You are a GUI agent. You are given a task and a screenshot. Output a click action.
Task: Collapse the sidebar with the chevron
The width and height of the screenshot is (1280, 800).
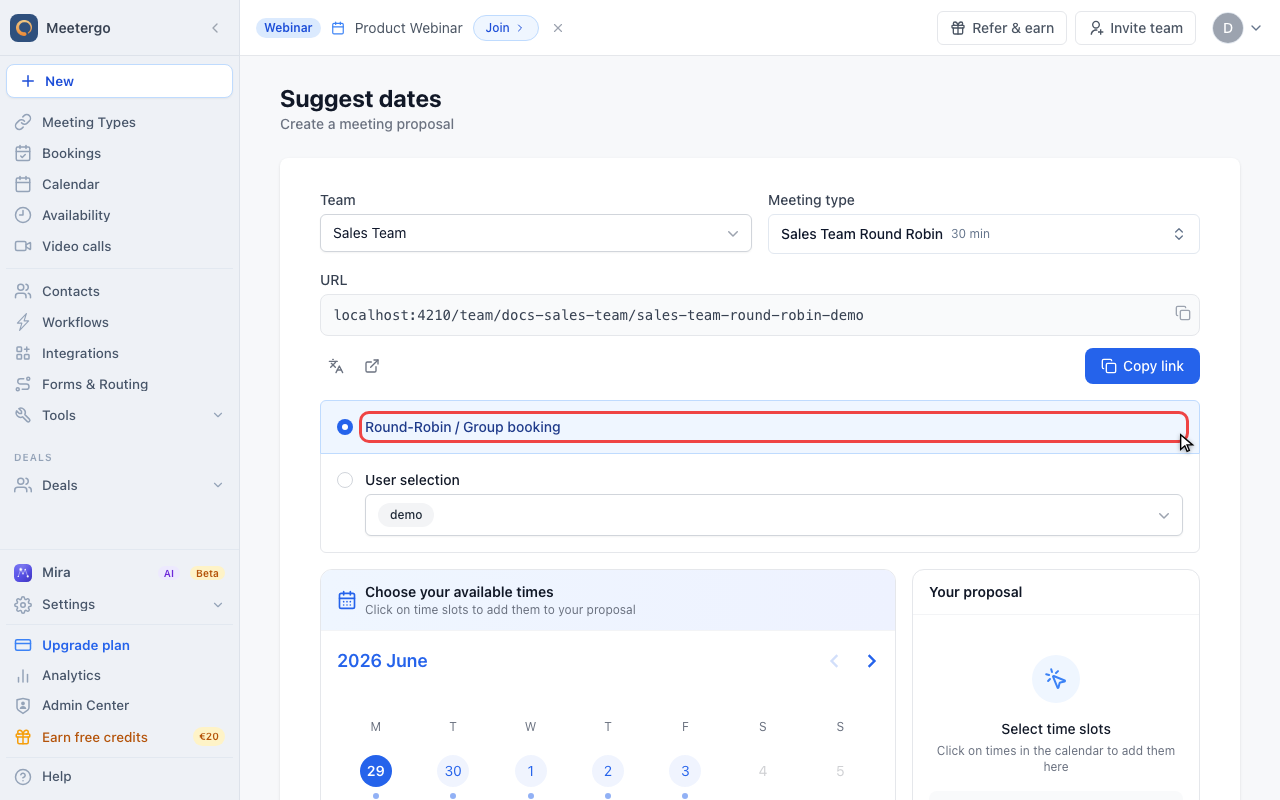[215, 28]
